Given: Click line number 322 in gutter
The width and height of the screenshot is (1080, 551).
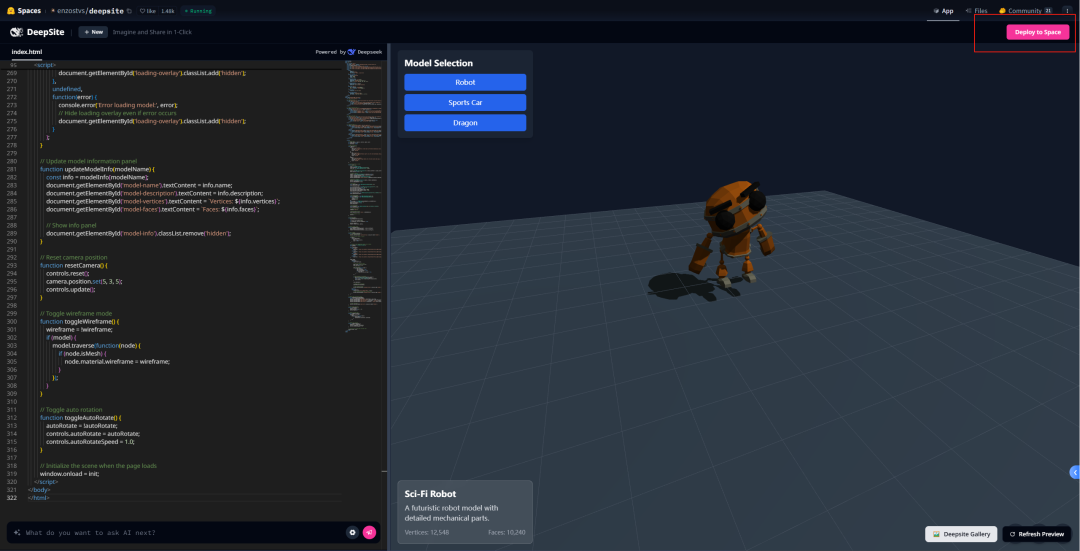Looking at the screenshot, I should tap(11, 498).
